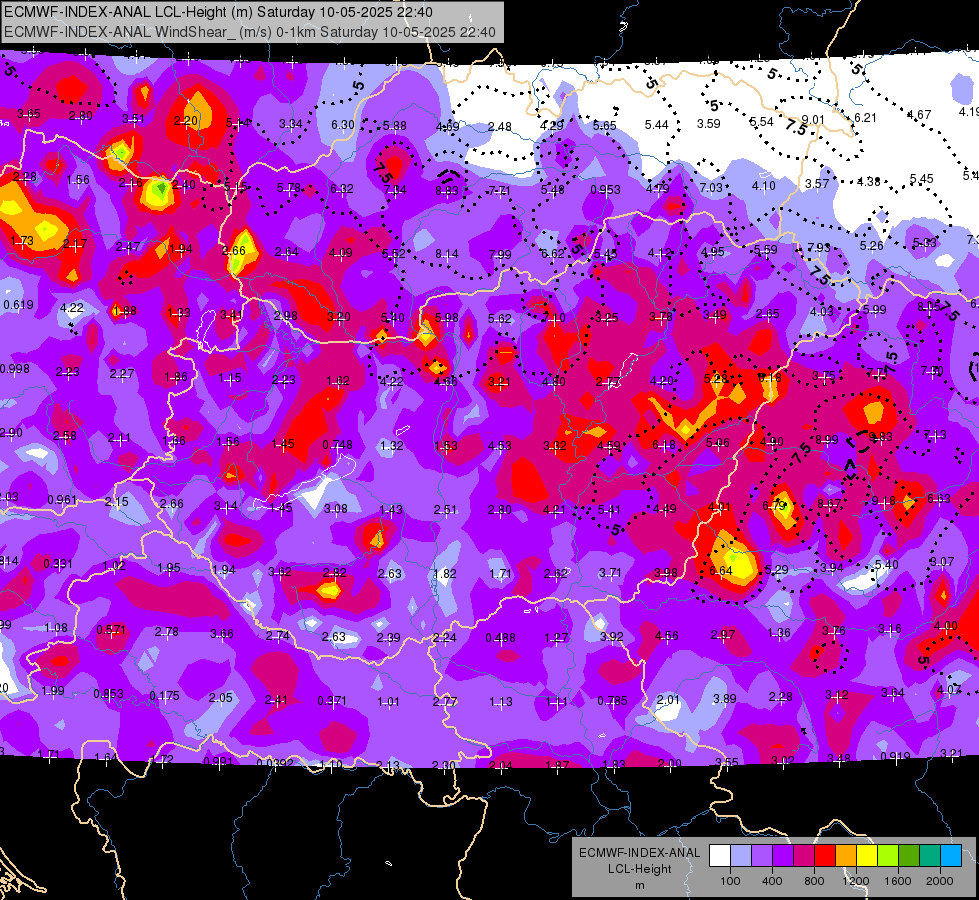This screenshot has height=900, width=979.
Task: Click the wind shear value 6.64
Action: [721, 571]
